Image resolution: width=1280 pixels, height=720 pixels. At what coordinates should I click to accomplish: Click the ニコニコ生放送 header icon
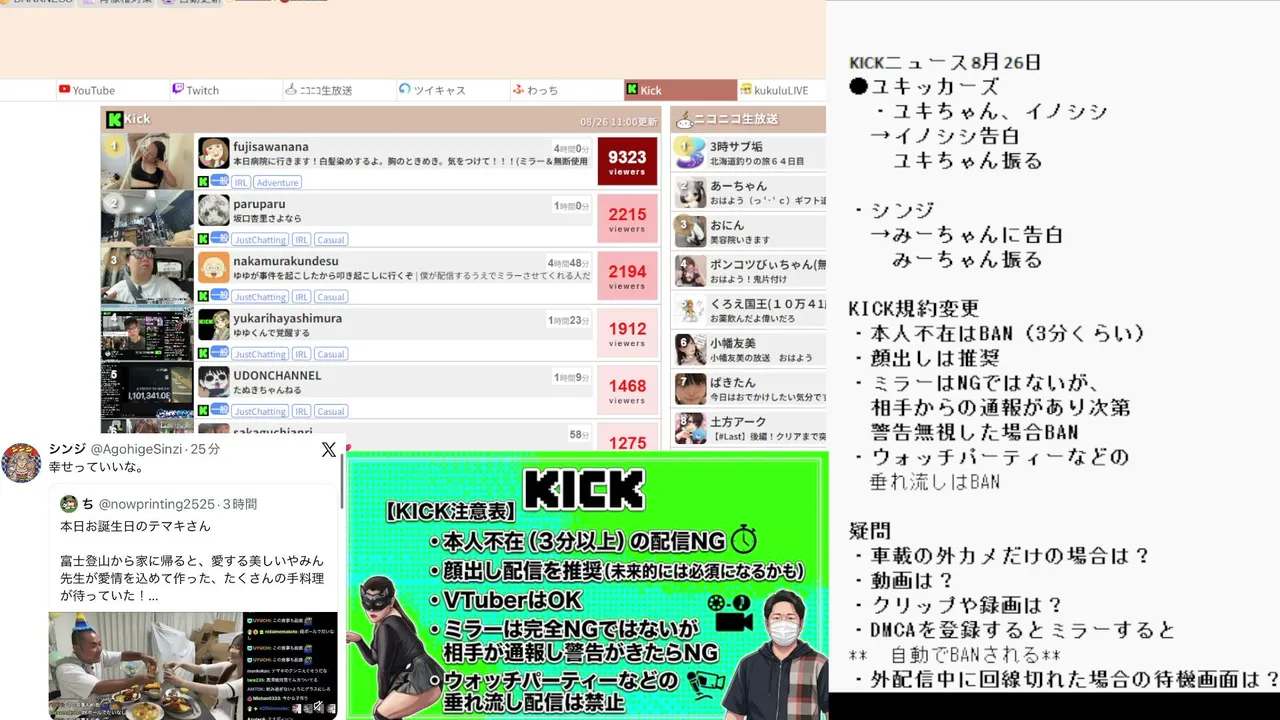click(x=685, y=119)
